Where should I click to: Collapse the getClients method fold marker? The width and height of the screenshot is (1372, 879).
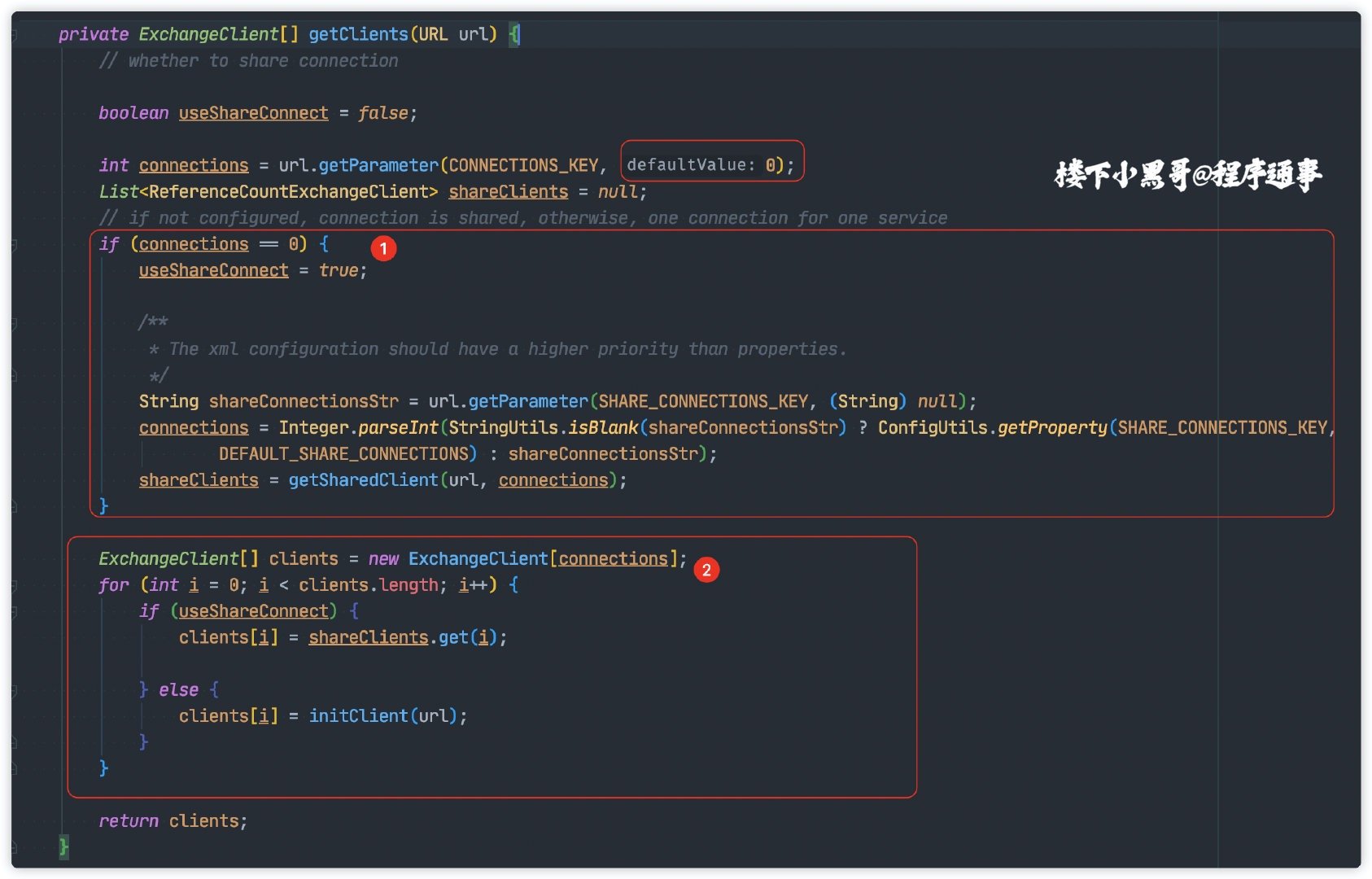coord(14,34)
